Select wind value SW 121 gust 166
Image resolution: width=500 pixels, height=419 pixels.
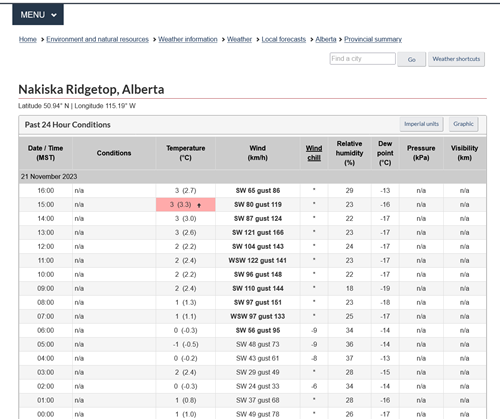pos(258,233)
